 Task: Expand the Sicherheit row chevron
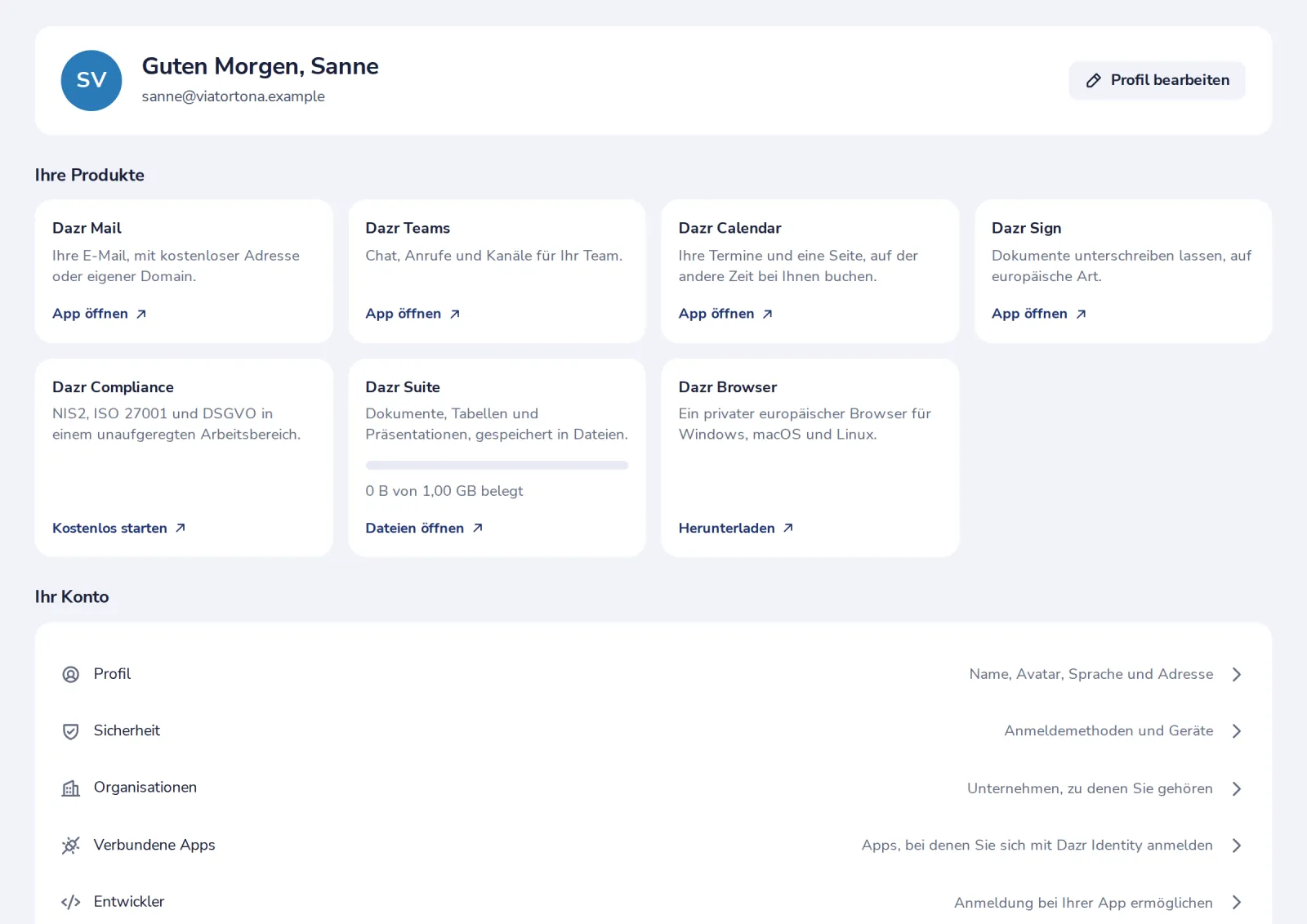pyautogui.click(x=1237, y=731)
